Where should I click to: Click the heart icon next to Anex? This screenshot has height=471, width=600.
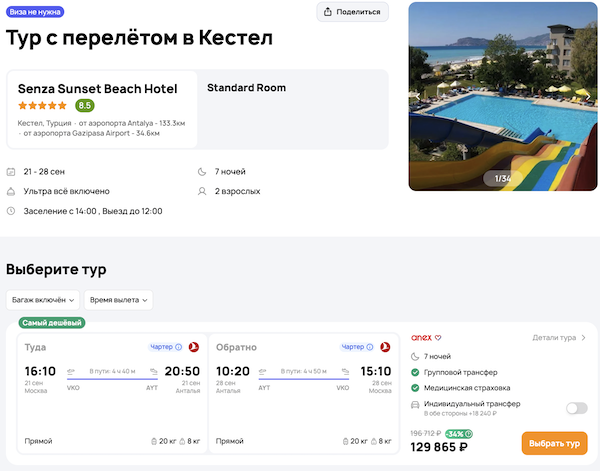tap(438, 338)
